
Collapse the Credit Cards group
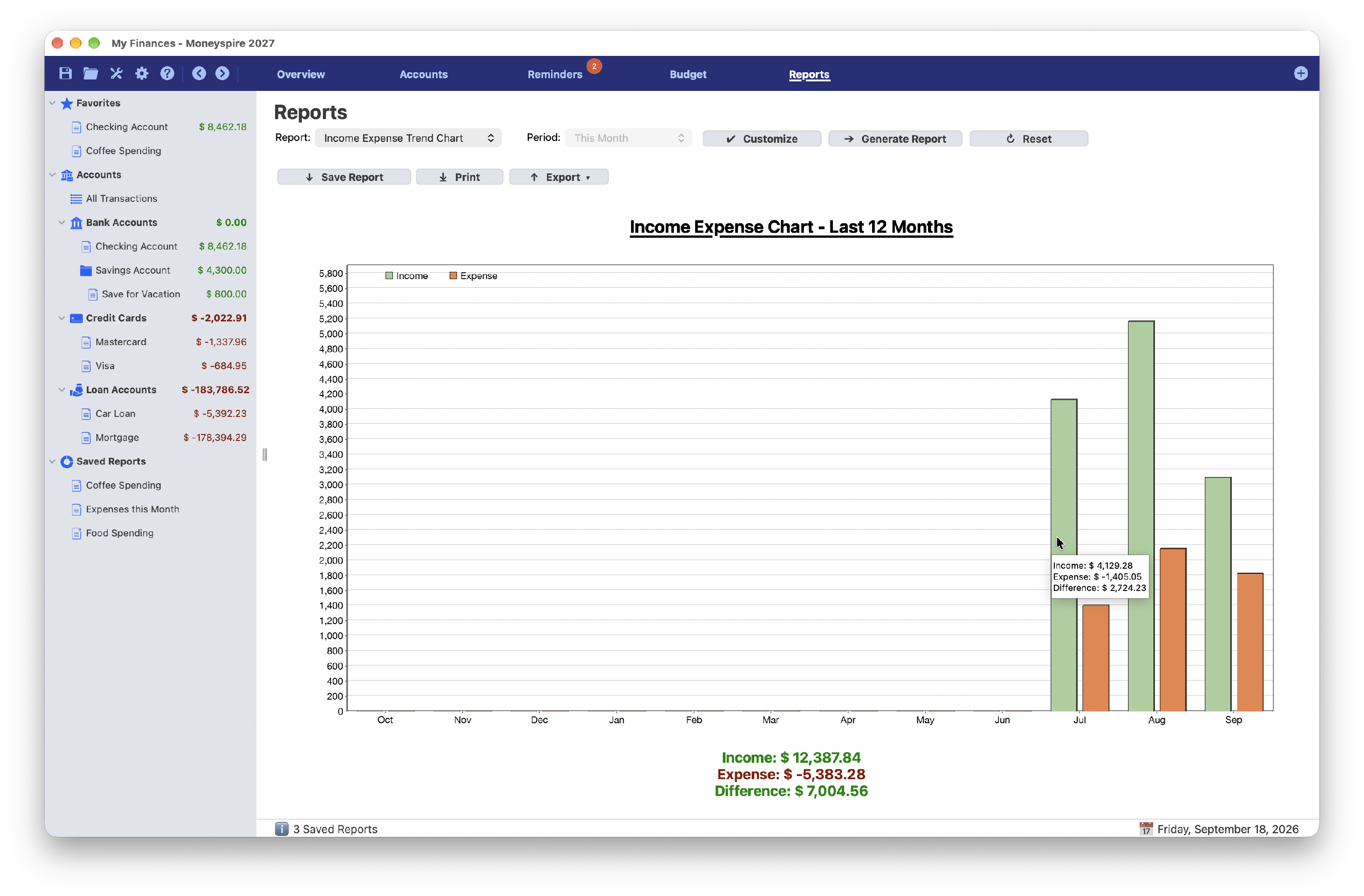point(62,318)
